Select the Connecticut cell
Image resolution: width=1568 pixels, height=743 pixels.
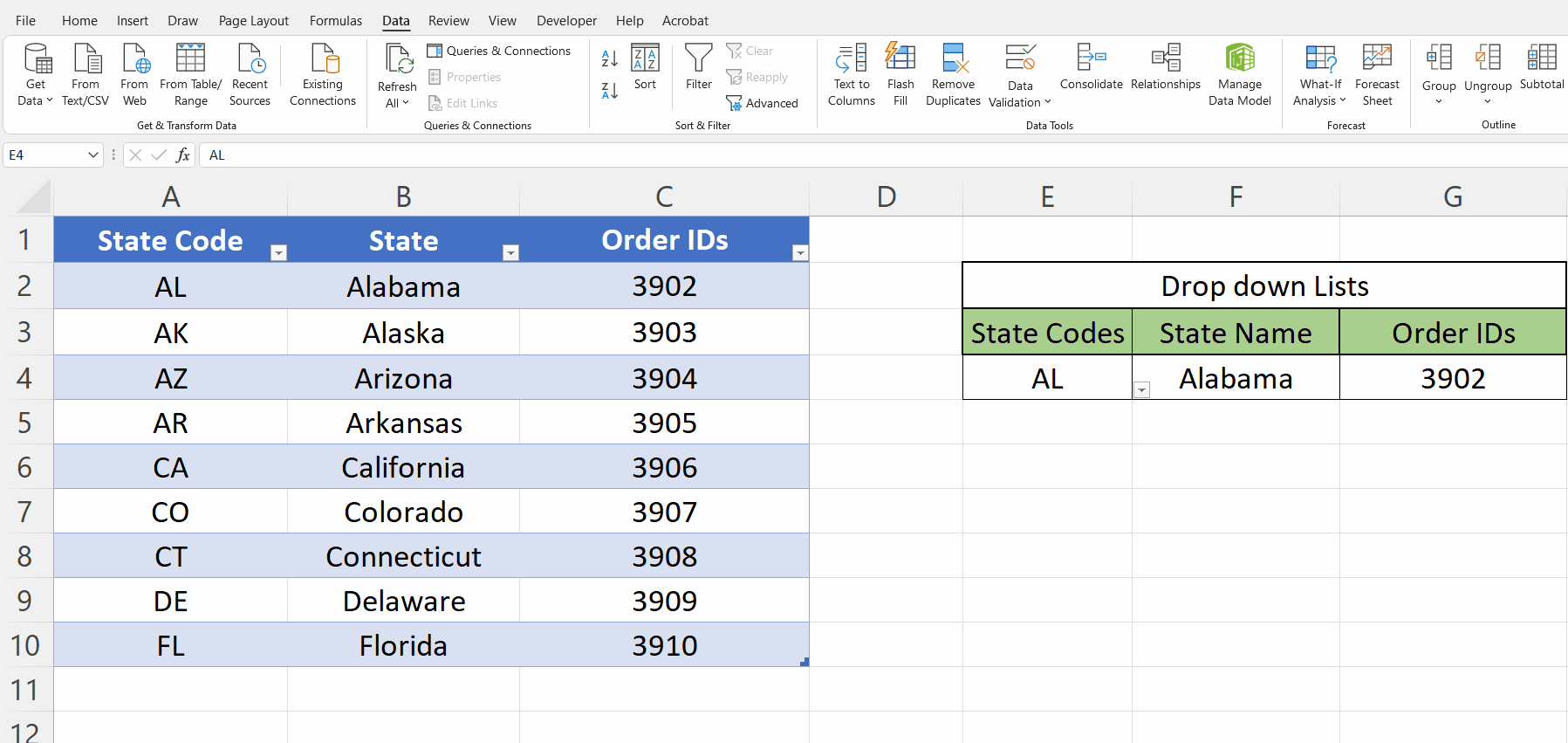(403, 556)
